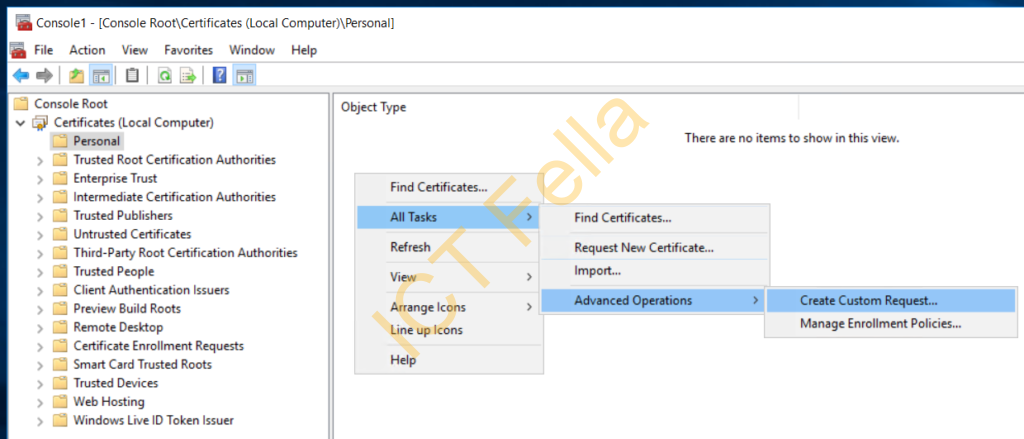Click the green Refresh toolbar icon

coord(165,76)
